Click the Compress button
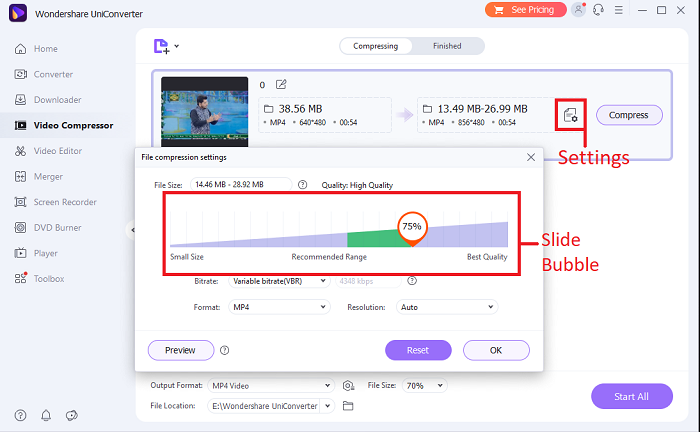 pos(629,115)
